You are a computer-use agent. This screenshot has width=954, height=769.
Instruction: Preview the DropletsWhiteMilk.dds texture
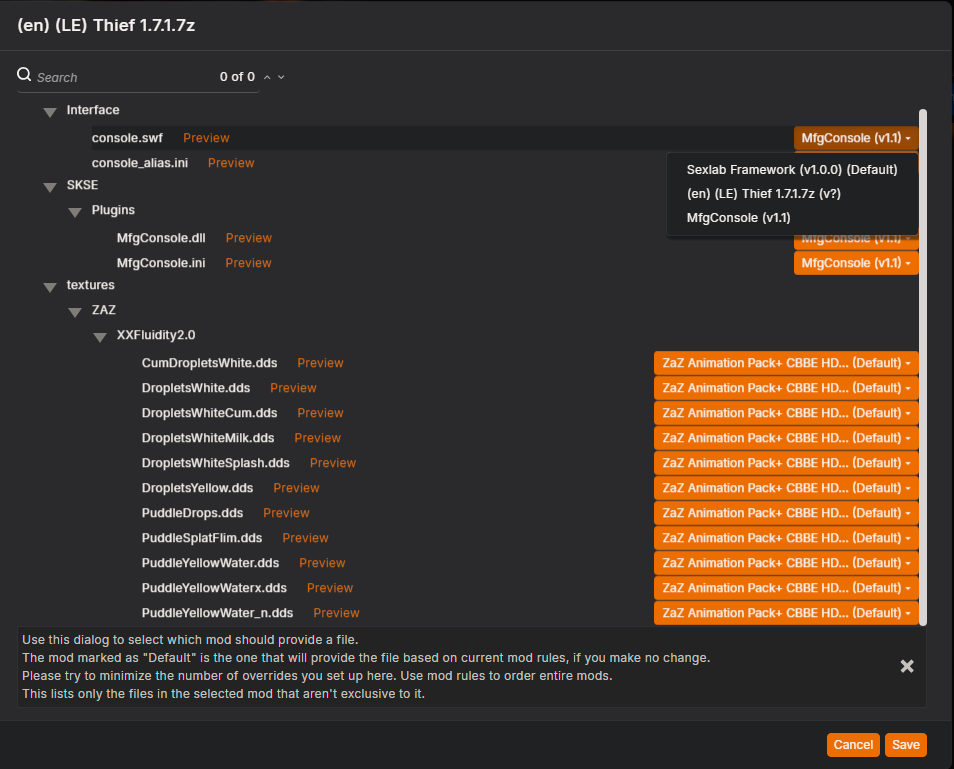[x=318, y=438]
